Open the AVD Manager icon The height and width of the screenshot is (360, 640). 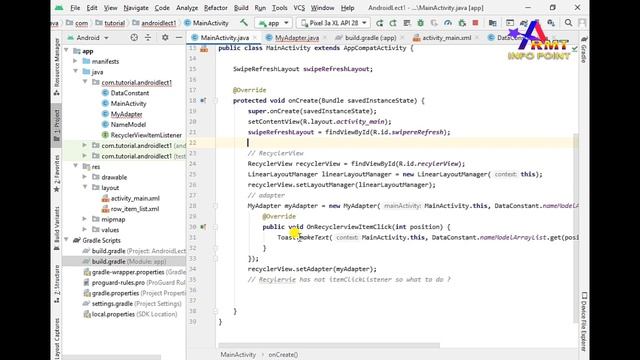pyautogui.click(x=538, y=23)
